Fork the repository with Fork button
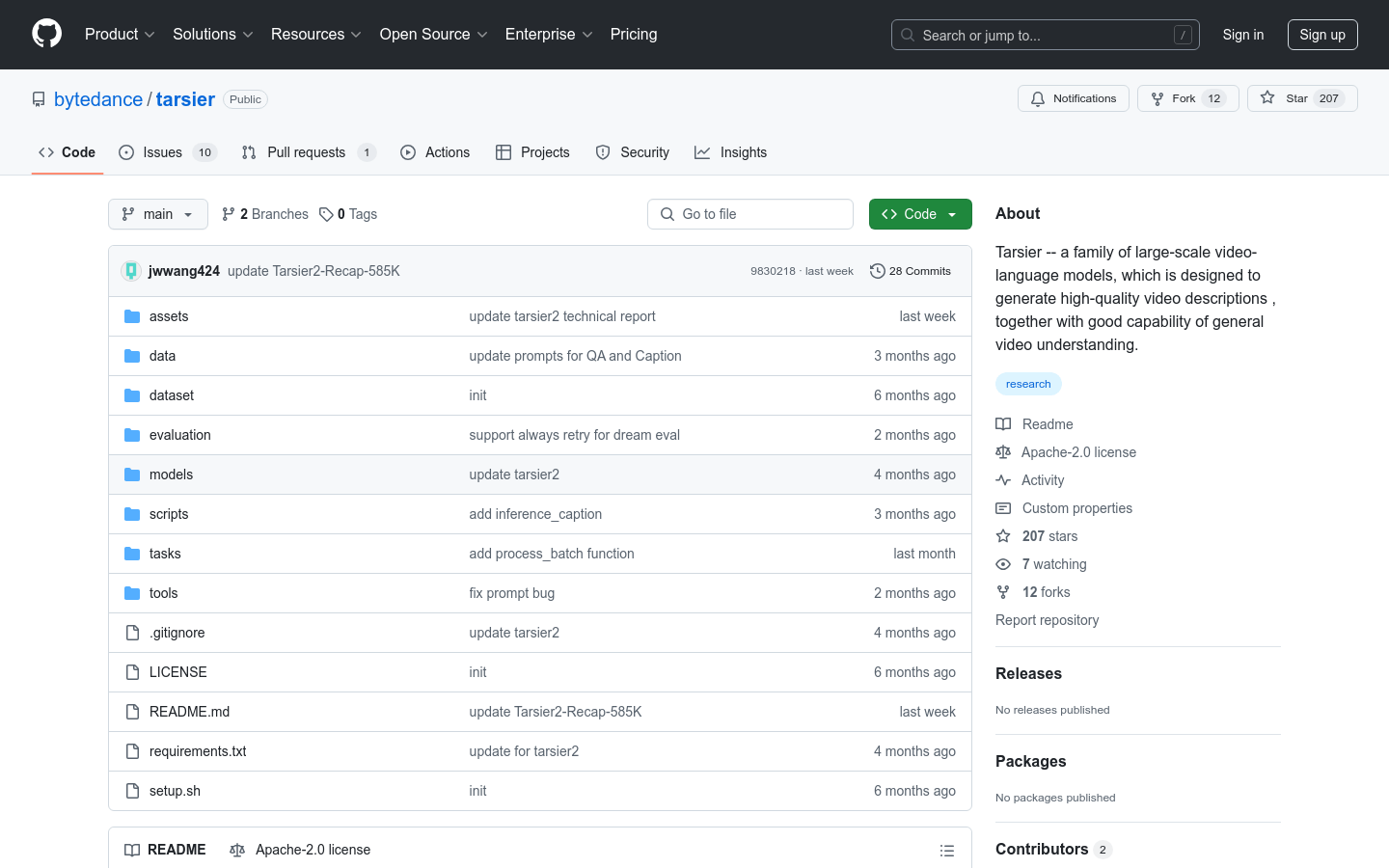The height and width of the screenshot is (868, 1389). (x=1188, y=98)
